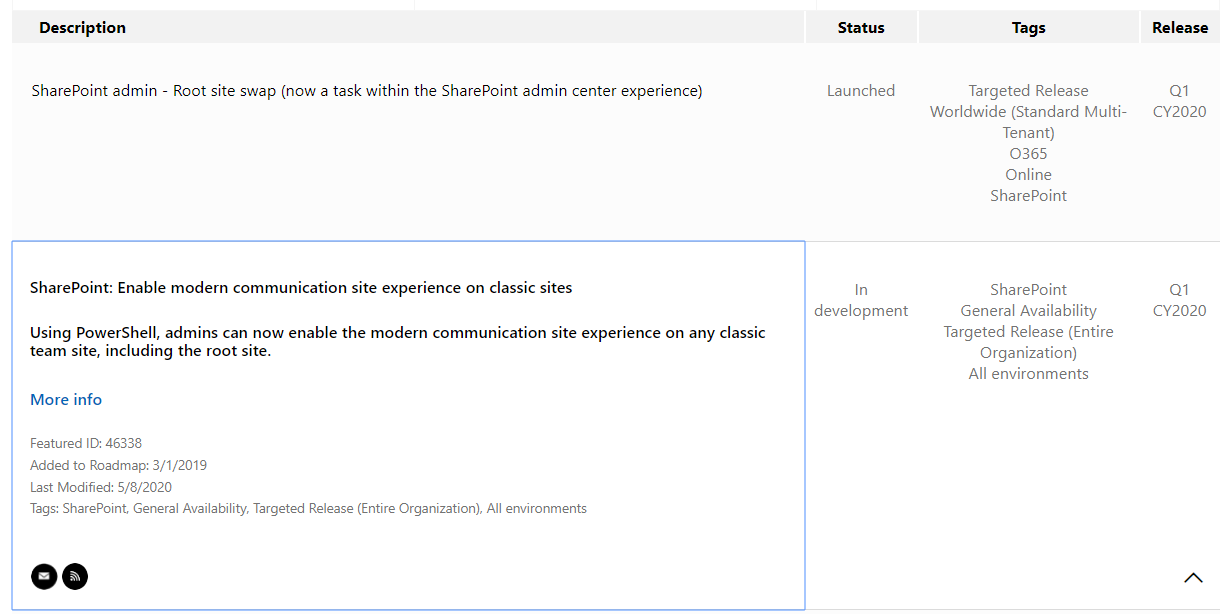Collapse the expanded feature with the chevron
1229x614 pixels.
[x=1193, y=578]
